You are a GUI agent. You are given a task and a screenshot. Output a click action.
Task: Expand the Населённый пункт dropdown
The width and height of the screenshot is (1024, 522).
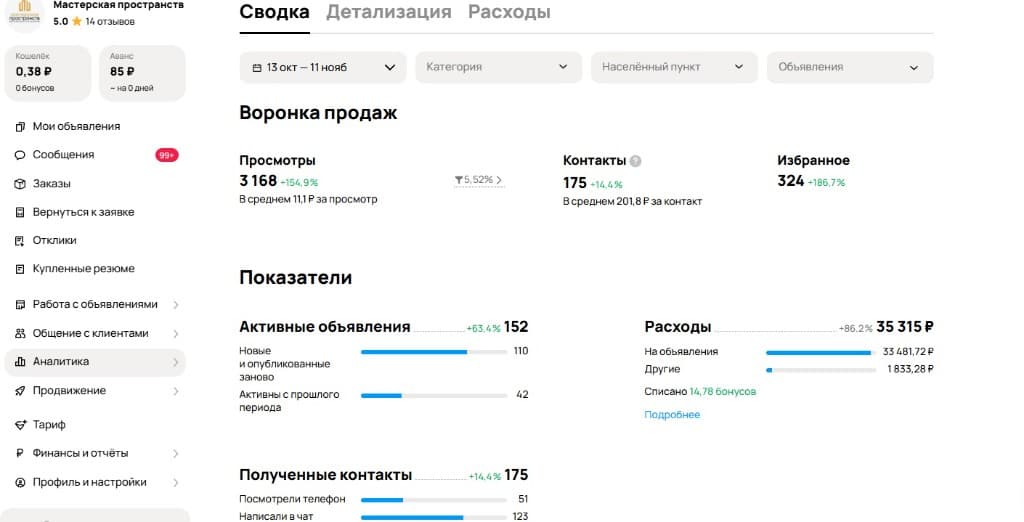tap(674, 67)
